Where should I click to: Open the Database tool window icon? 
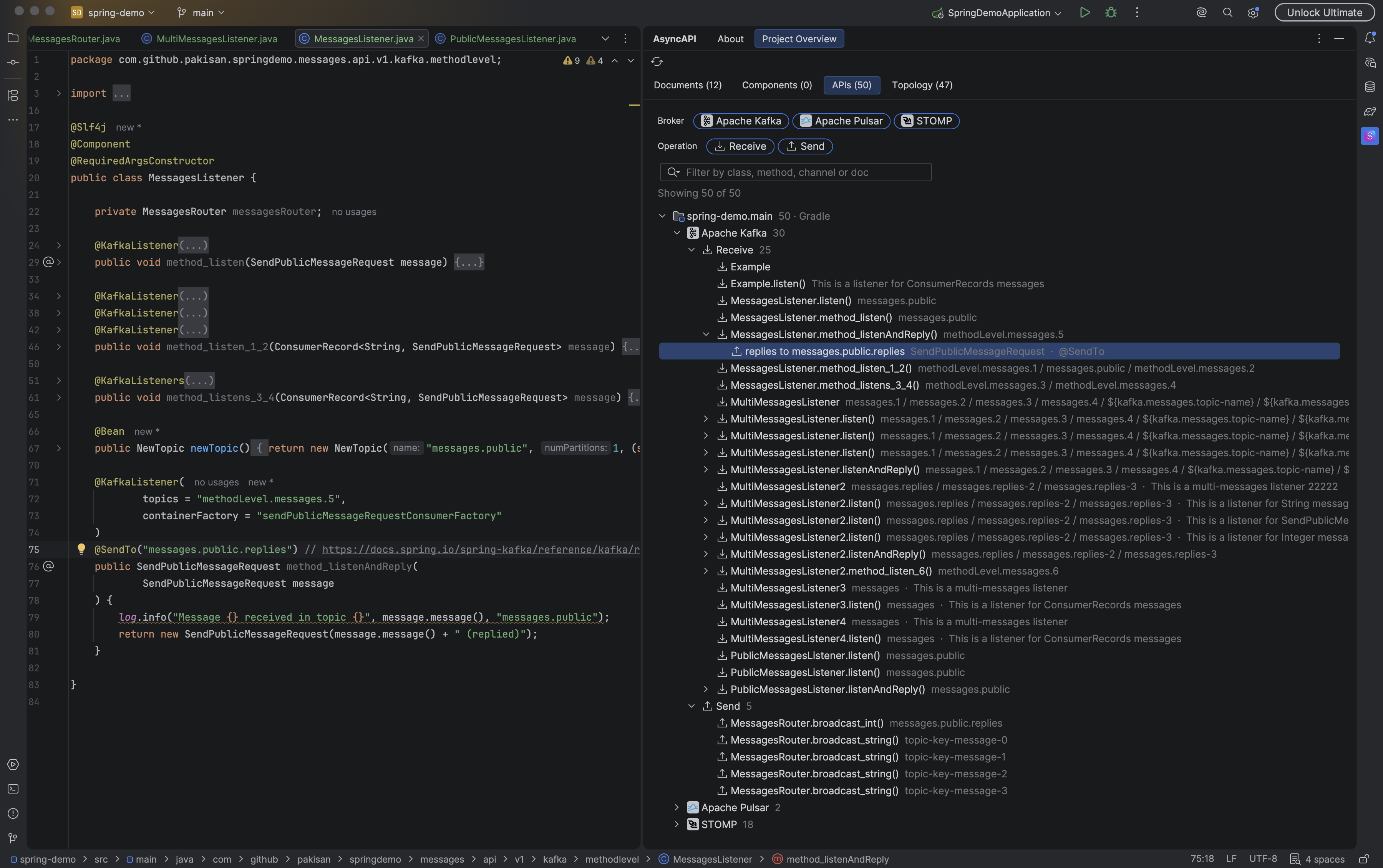(x=1370, y=87)
